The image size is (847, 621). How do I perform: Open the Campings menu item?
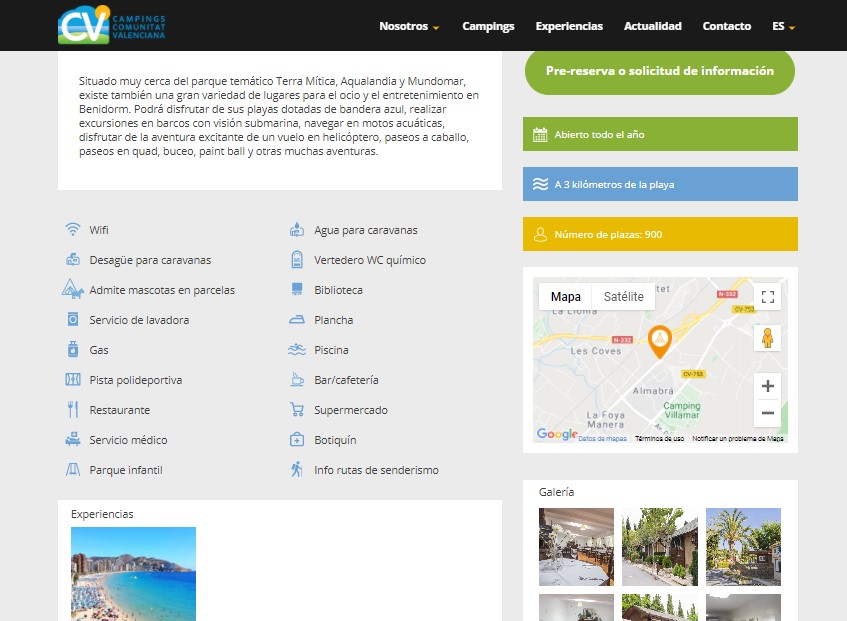pyautogui.click(x=488, y=26)
